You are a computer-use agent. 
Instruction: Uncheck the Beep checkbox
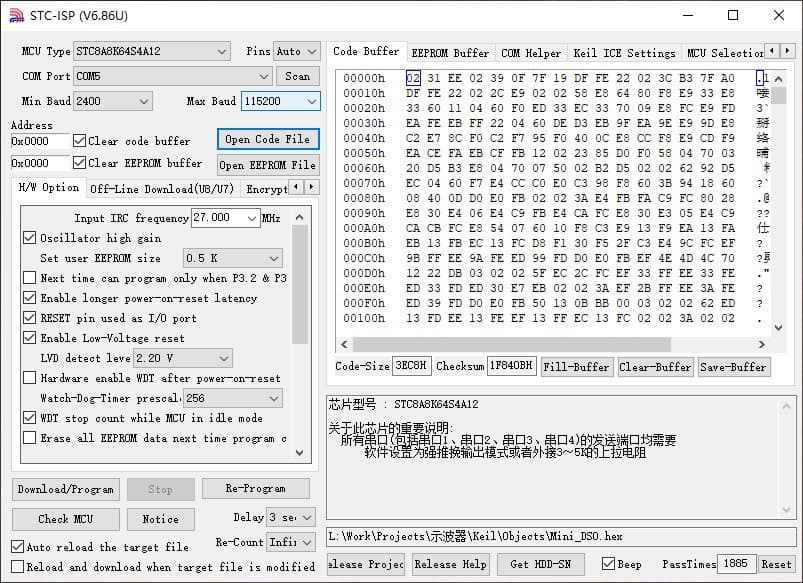tap(608, 564)
